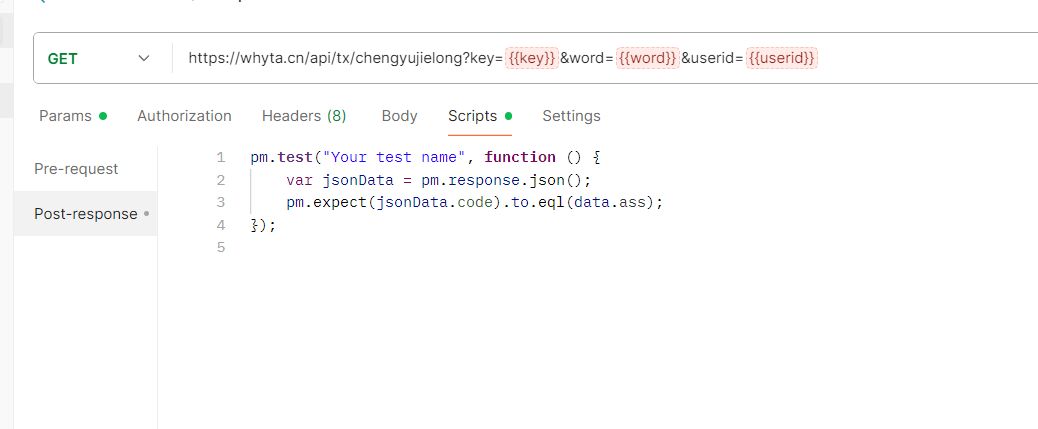Open the Headers (8) tab
The height and width of the screenshot is (429, 1038).
point(304,116)
